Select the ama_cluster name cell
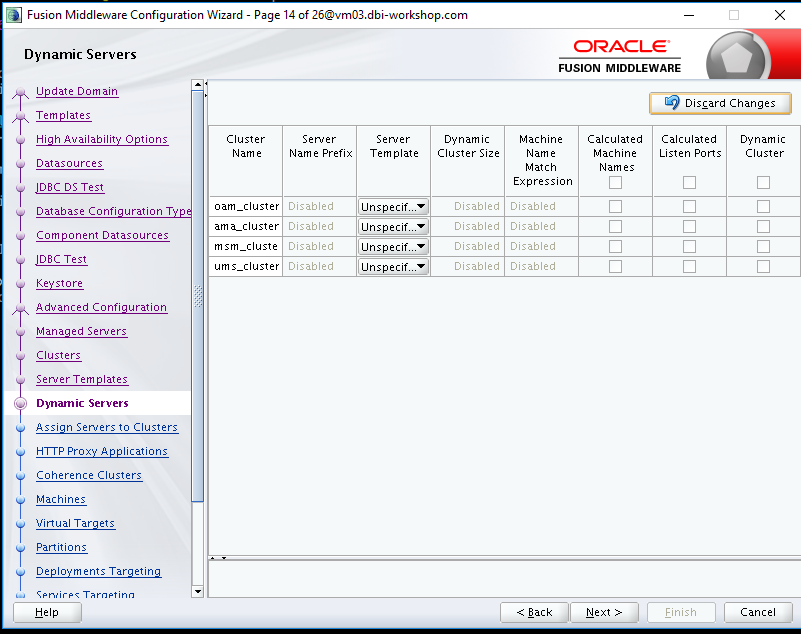The width and height of the screenshot is (801, 634). 246,226
